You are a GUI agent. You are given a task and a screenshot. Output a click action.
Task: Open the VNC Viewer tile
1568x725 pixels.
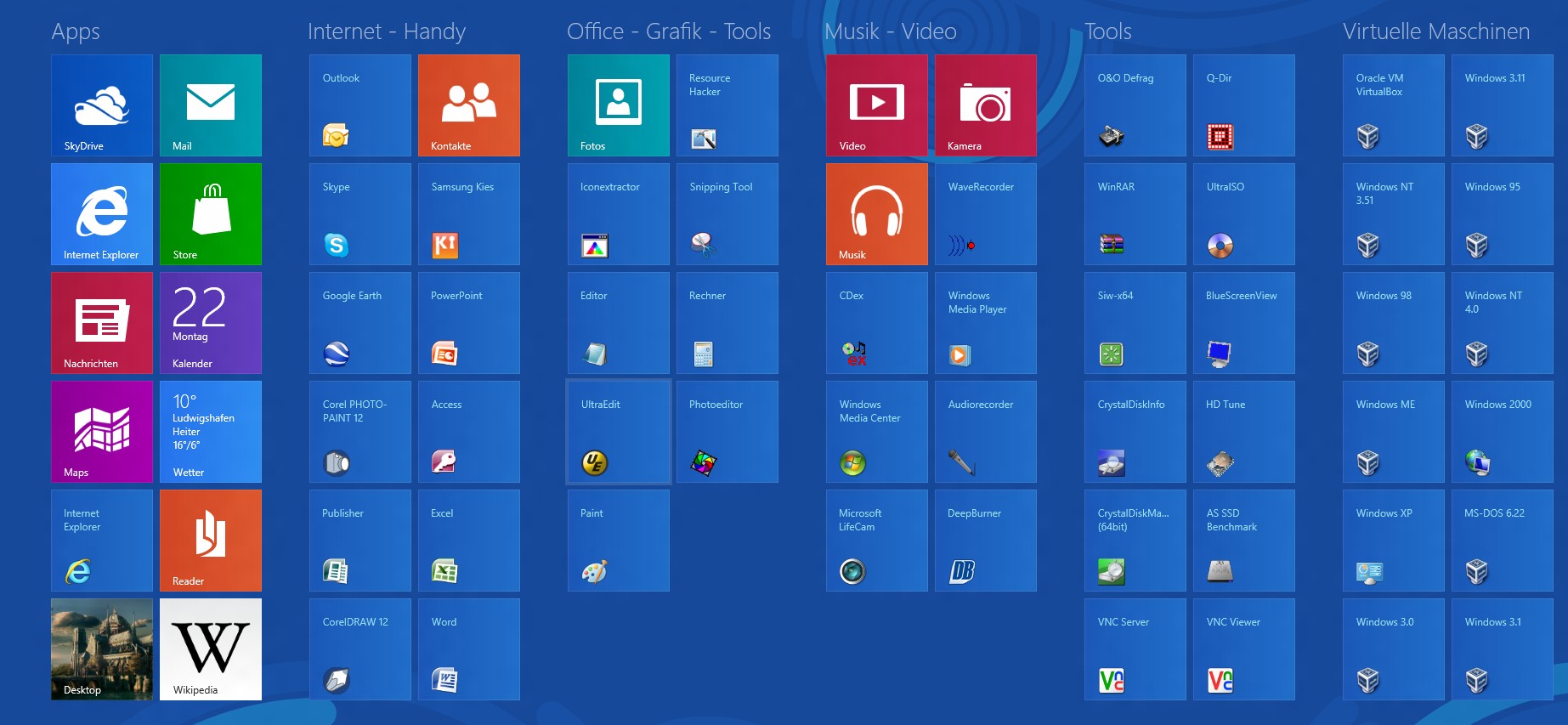(1244, 649)
